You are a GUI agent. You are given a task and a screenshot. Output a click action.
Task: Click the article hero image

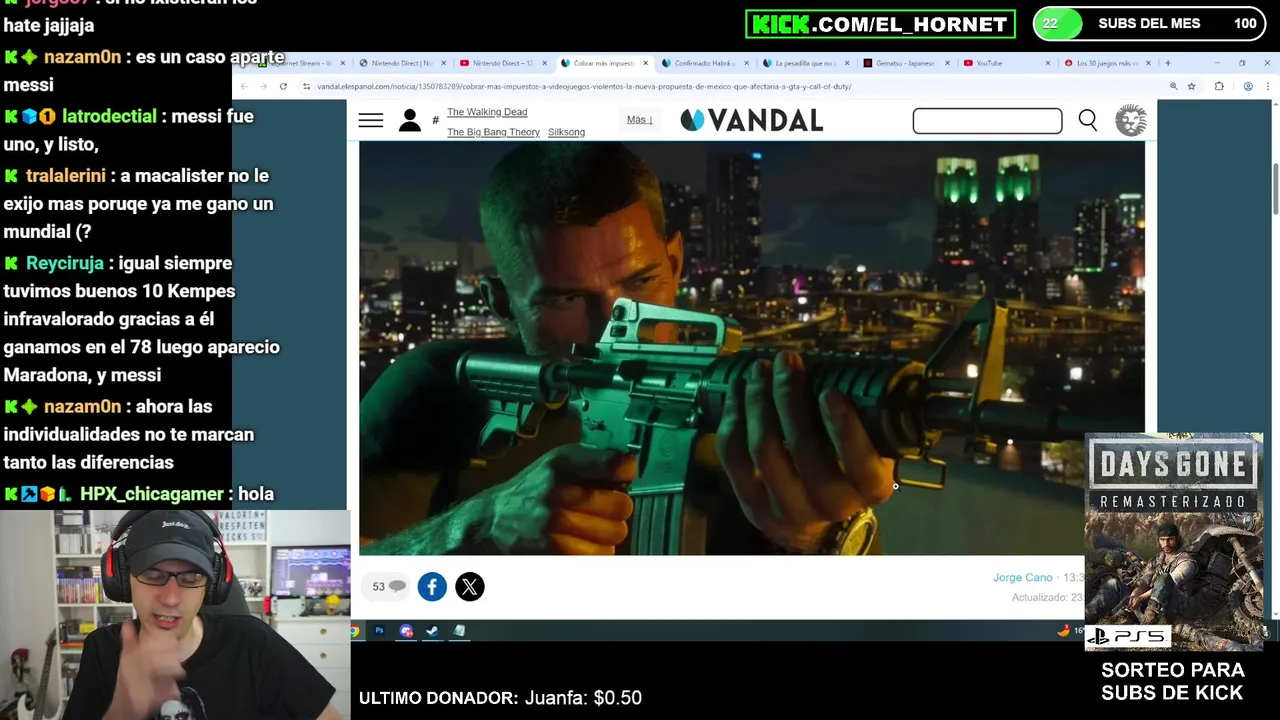tap(752, 348)
